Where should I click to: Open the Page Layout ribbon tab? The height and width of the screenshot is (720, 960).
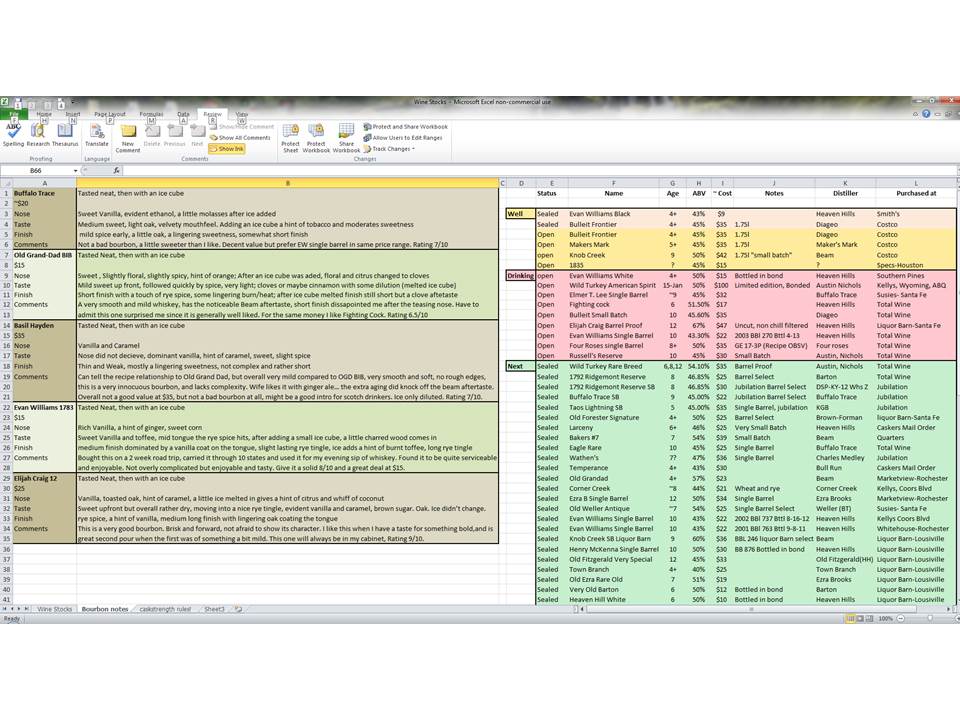click(x=110, y=114)
